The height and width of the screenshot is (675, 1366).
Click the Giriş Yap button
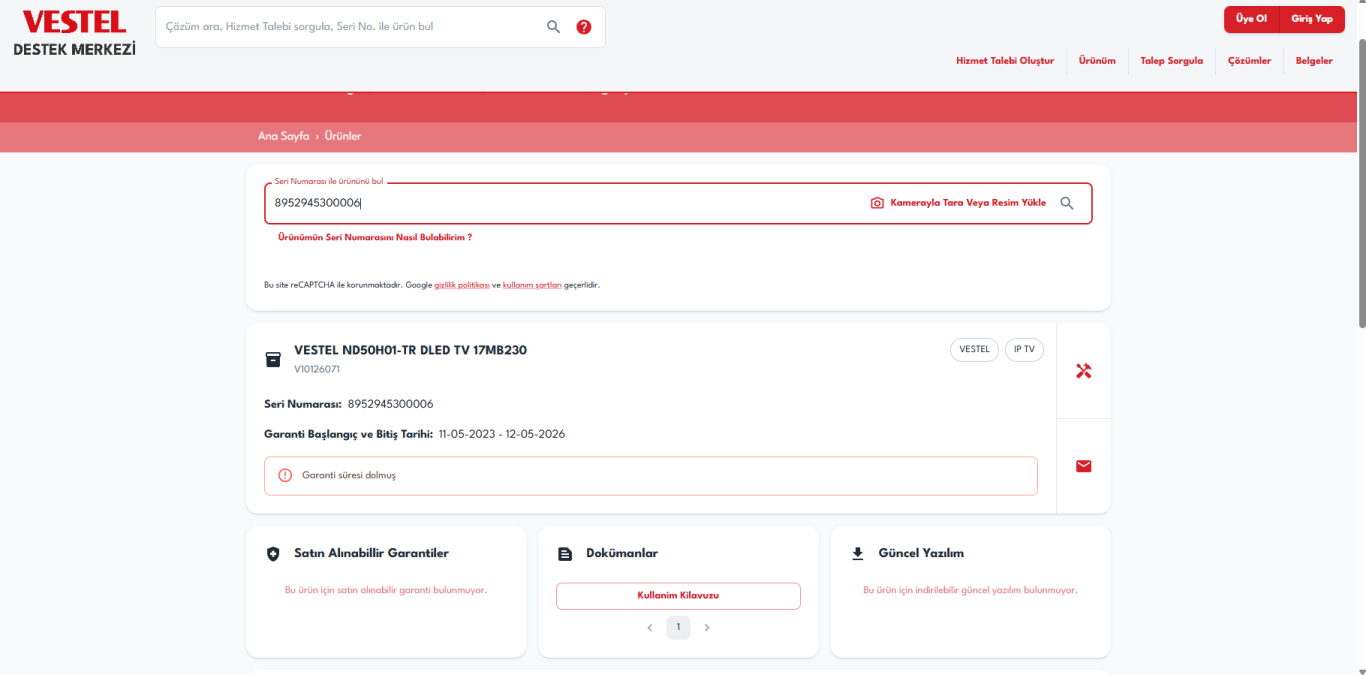click(x=1312, y=19)
